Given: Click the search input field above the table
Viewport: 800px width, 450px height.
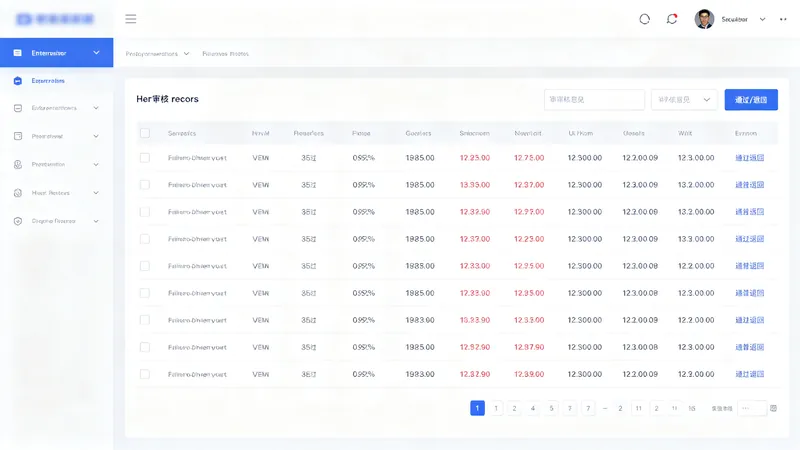Looking at the screenshot, I should coord(594,99).
